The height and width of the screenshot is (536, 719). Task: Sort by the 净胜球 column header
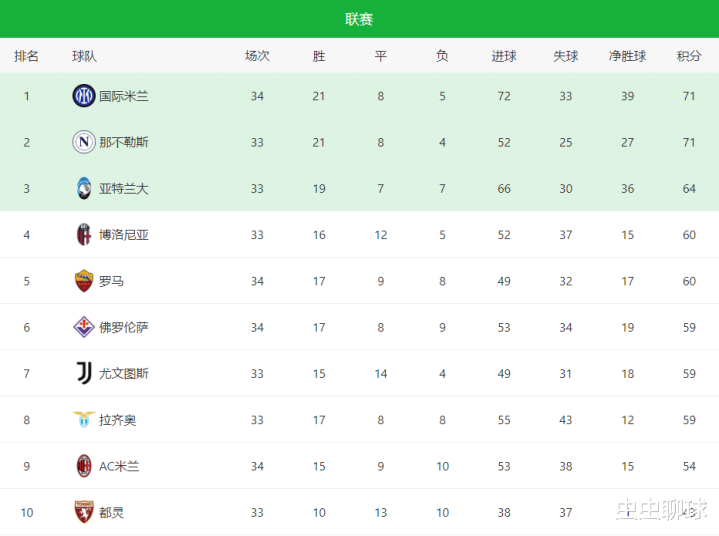[627, 56]
